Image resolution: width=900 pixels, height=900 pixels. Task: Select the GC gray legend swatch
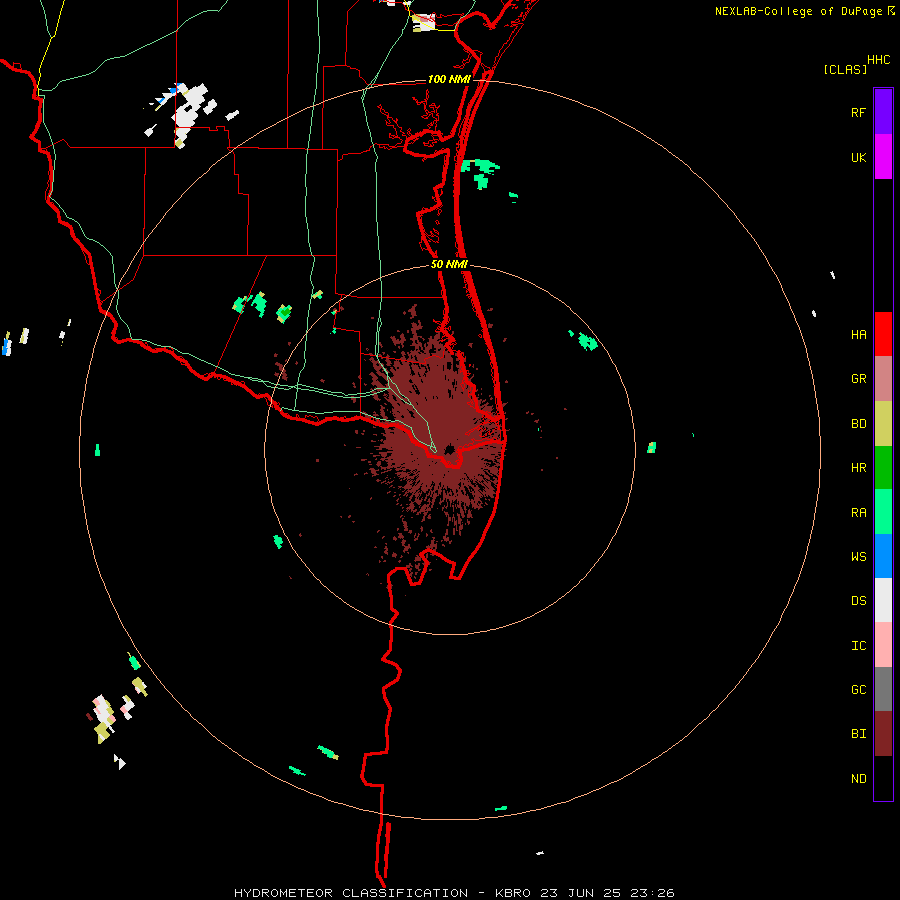click(883, 689)
